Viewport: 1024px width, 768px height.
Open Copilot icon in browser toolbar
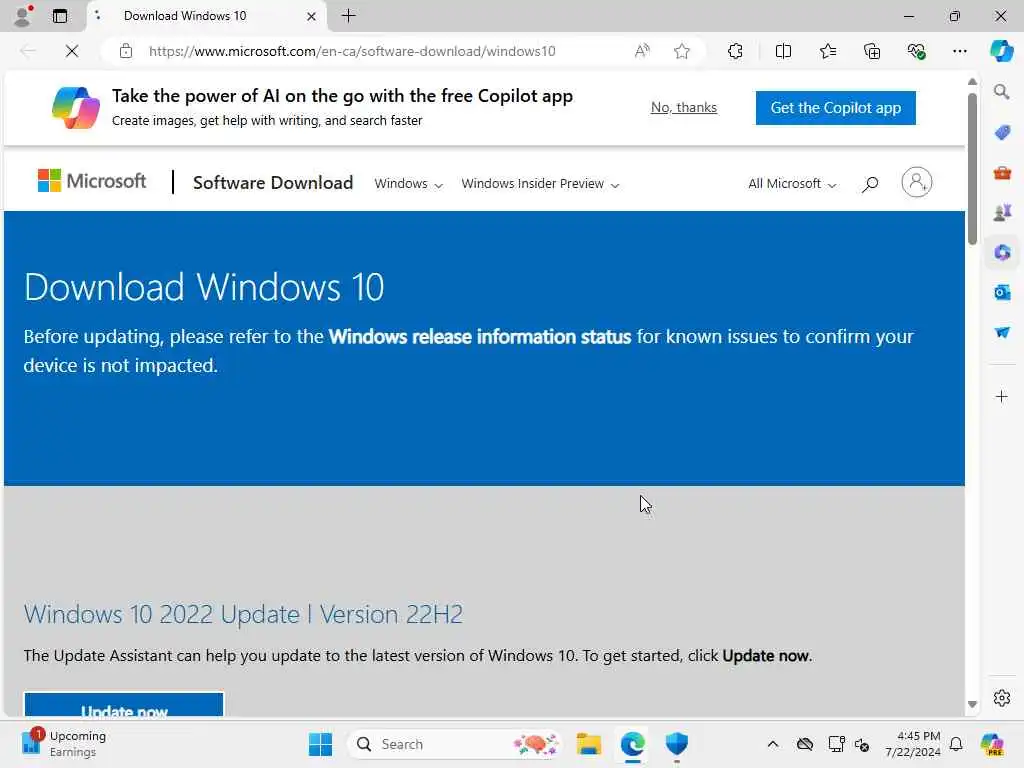coord(1001,51)
